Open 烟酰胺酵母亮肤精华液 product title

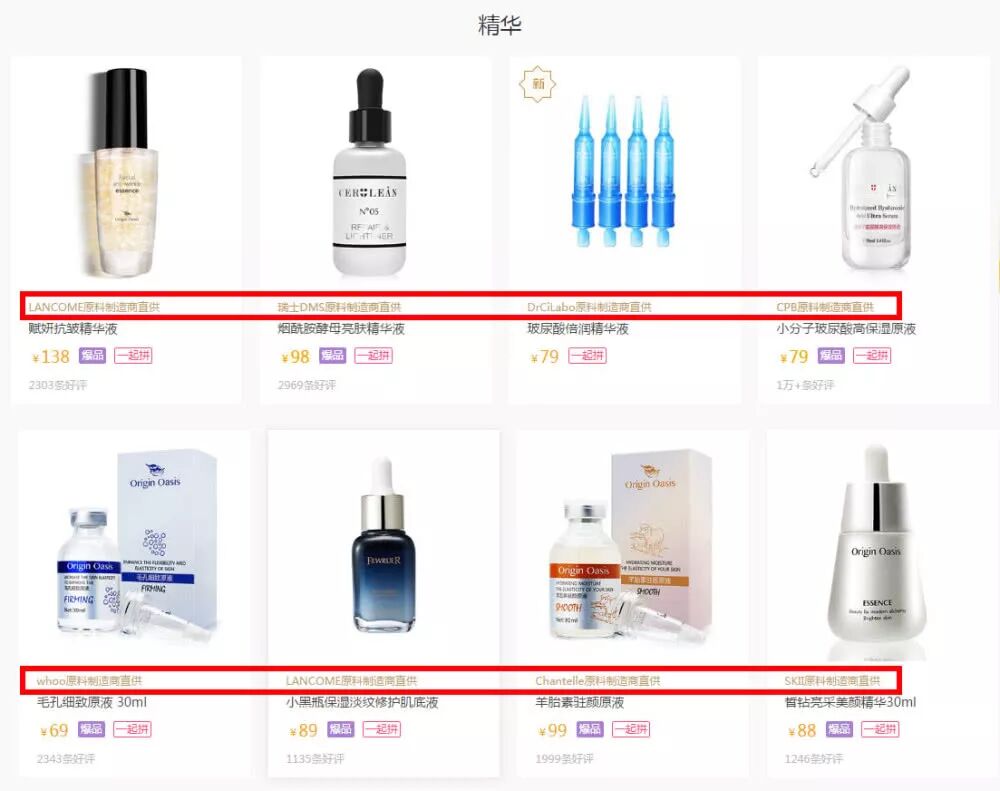coord(341,329)
